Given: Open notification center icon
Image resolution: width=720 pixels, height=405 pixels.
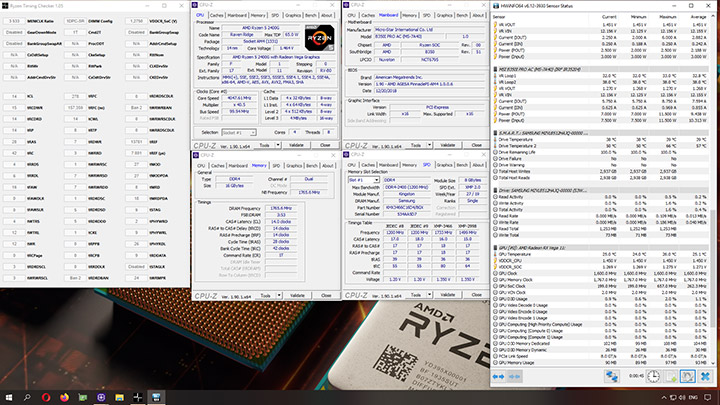Looking at the screenshot, I should pyautogui.click(x=708, y=398).
